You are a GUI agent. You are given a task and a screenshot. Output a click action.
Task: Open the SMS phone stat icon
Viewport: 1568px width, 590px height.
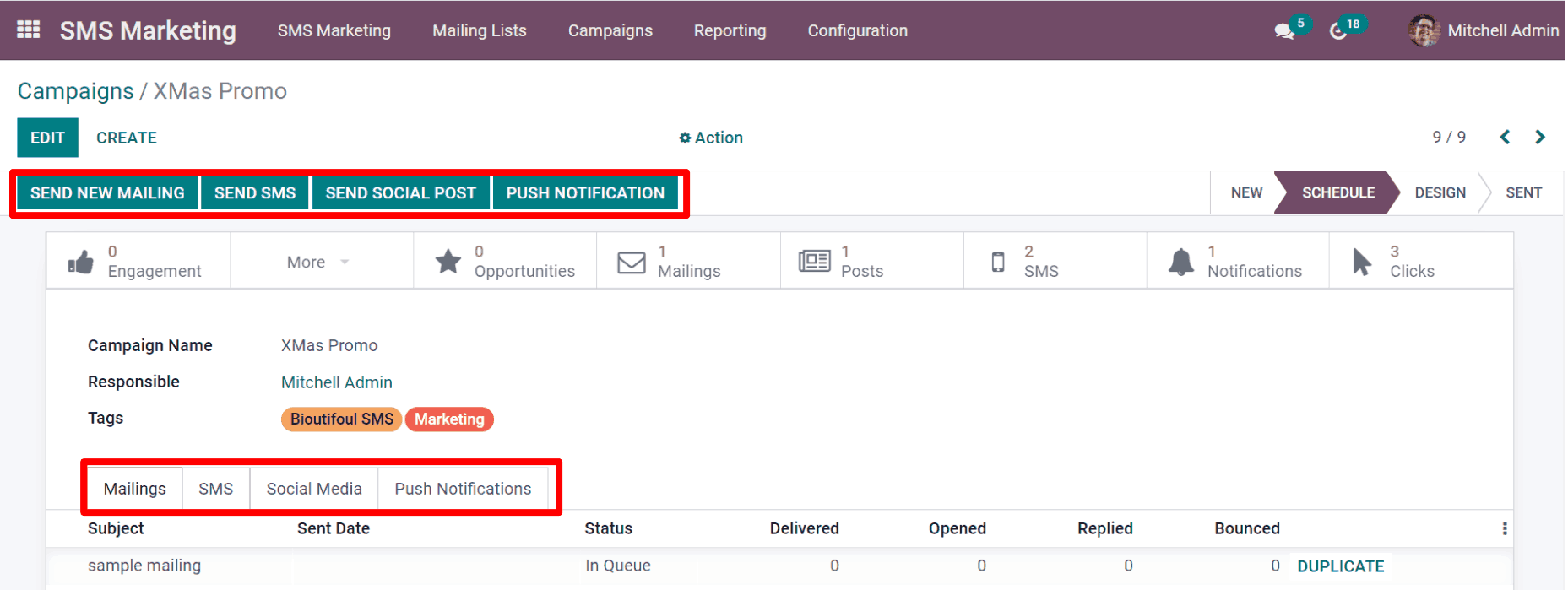pos(998,262)
